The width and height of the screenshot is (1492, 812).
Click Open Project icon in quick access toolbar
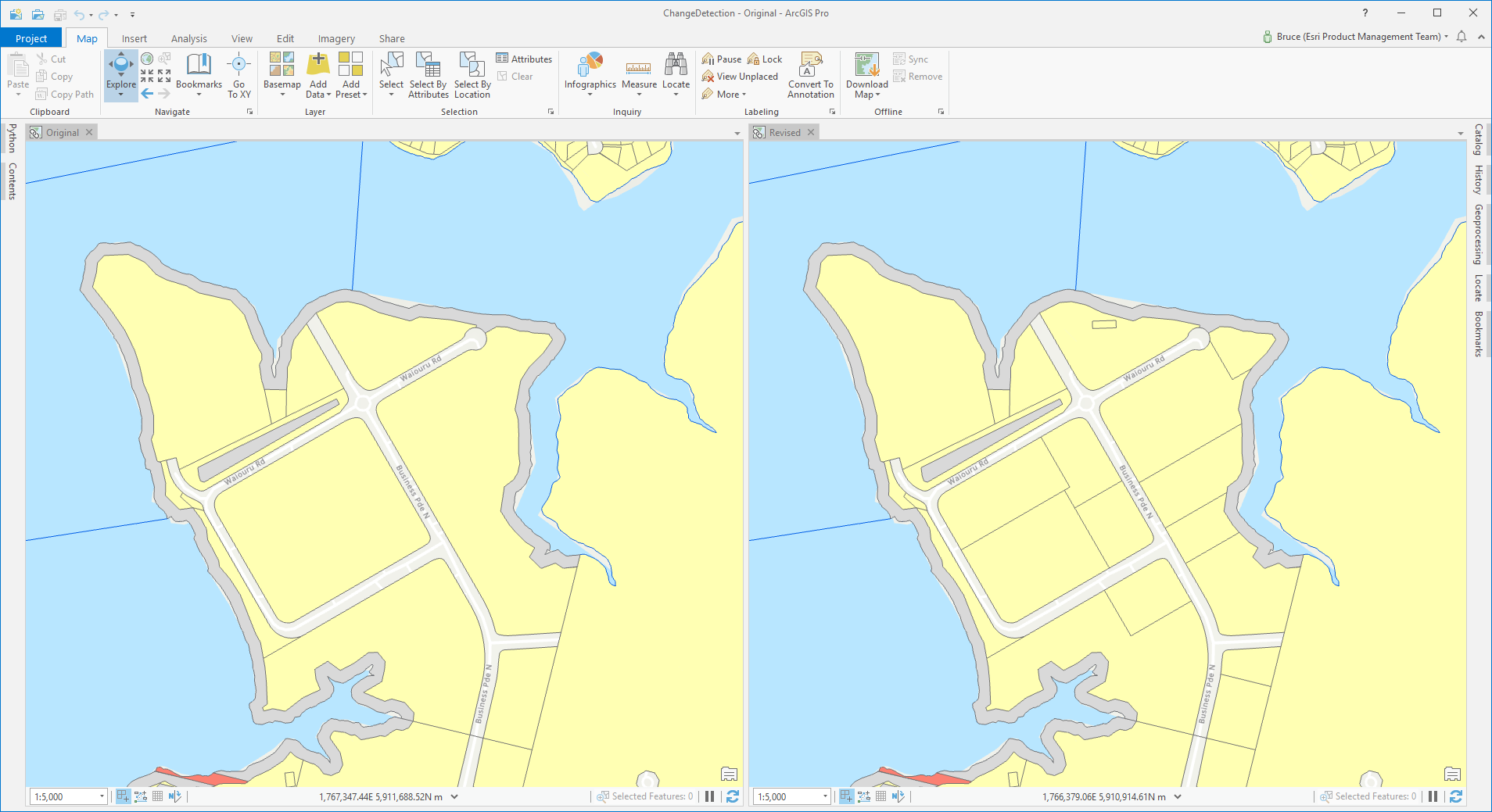[38, 14]
